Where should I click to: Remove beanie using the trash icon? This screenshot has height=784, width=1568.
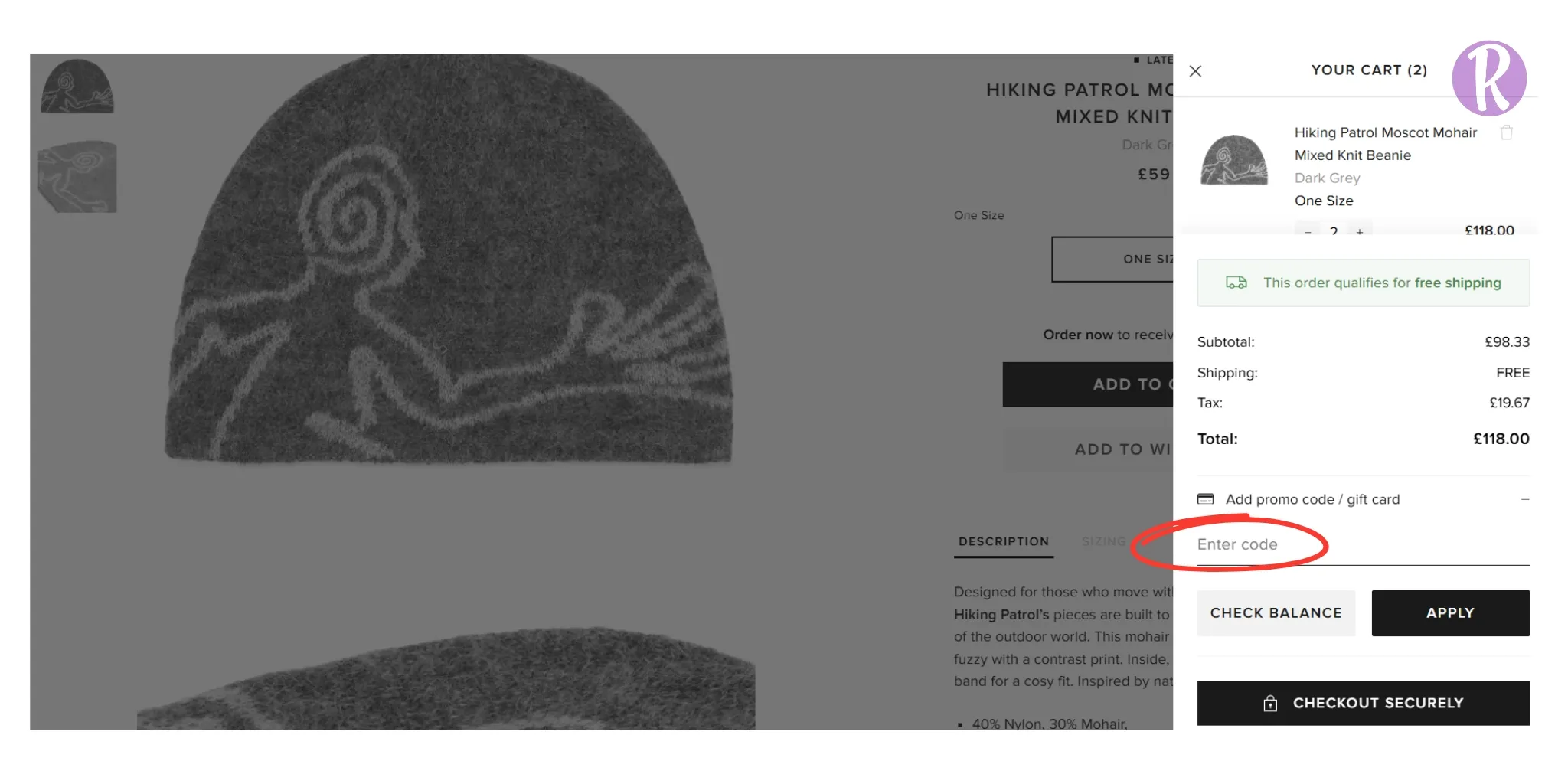(1506, 132)
